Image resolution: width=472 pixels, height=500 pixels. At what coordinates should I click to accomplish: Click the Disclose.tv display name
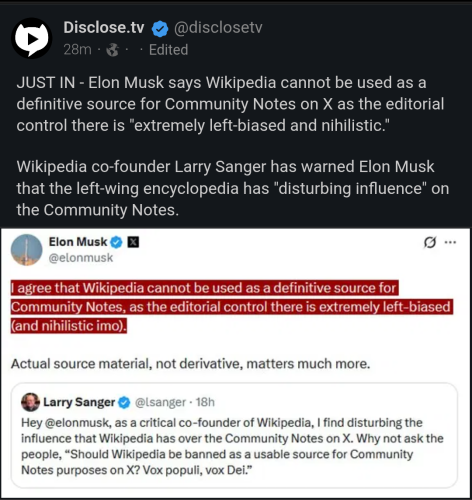coord(104,27)
